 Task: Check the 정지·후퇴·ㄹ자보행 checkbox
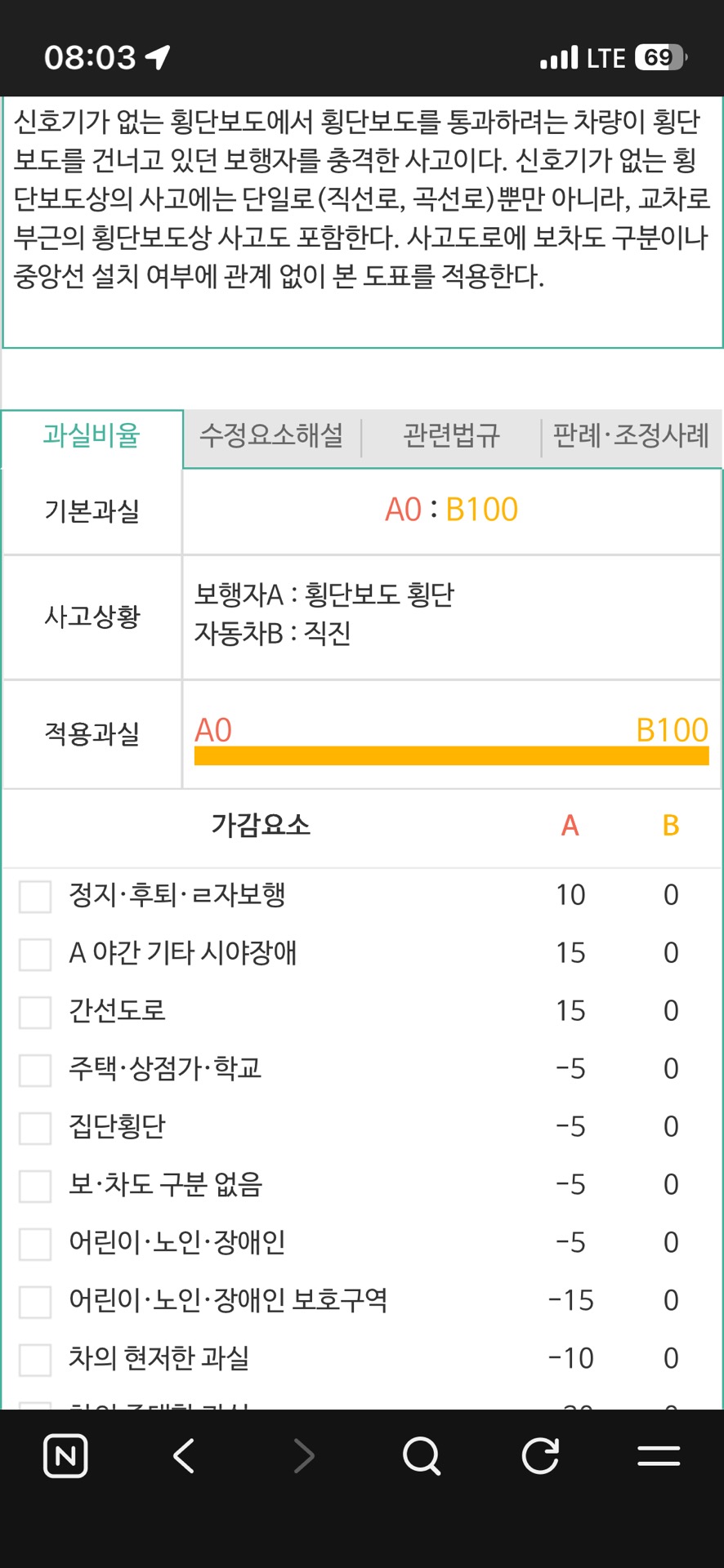(35, 896)
